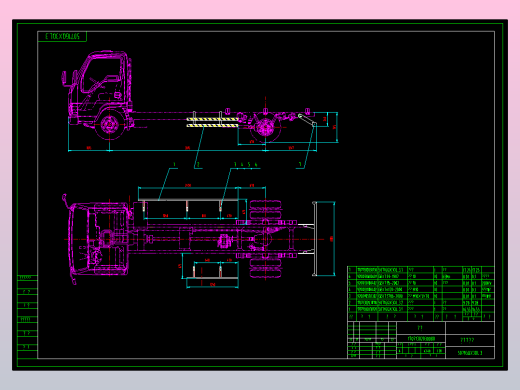Select the side mirror on the side-view cab
The width and height of the screenshot is (520, 390).
[64, 79]
